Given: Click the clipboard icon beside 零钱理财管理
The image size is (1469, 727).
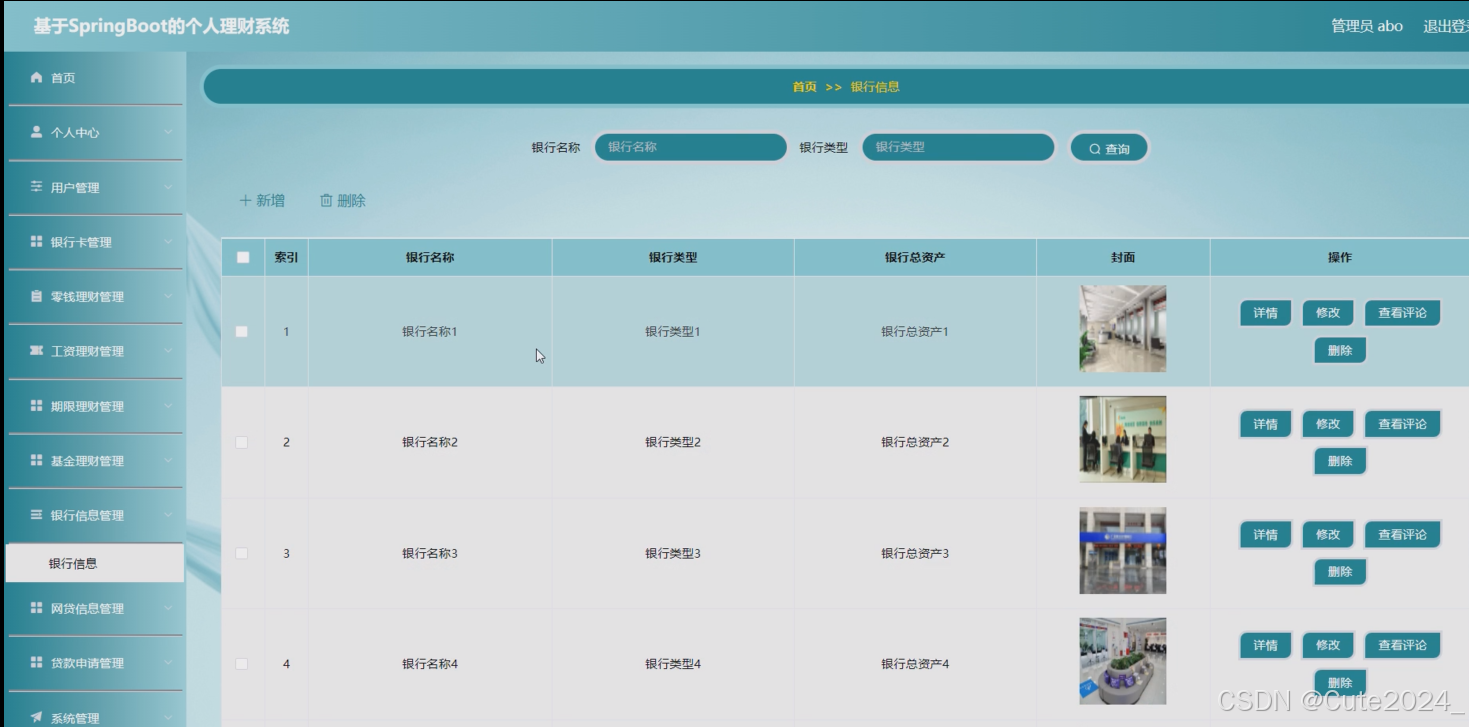Looking at the screenshot, I should [x=37, y=296].
